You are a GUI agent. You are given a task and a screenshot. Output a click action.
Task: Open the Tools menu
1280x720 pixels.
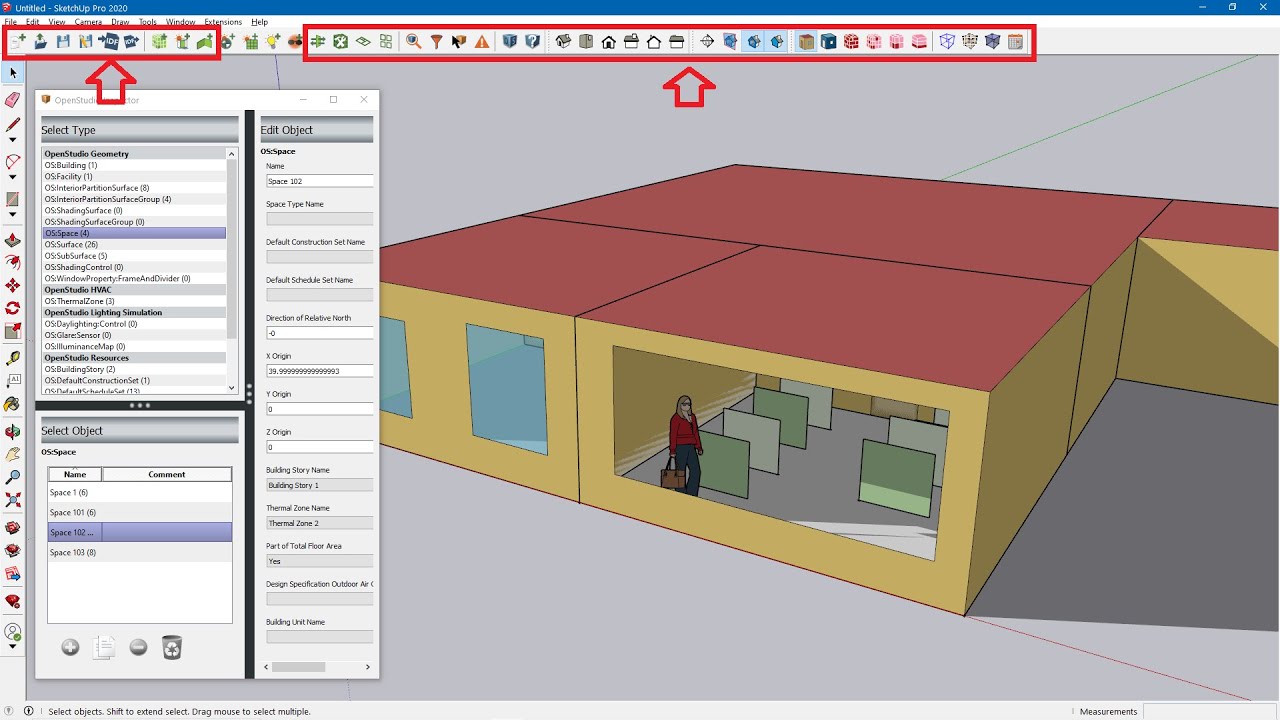point(148,21)
